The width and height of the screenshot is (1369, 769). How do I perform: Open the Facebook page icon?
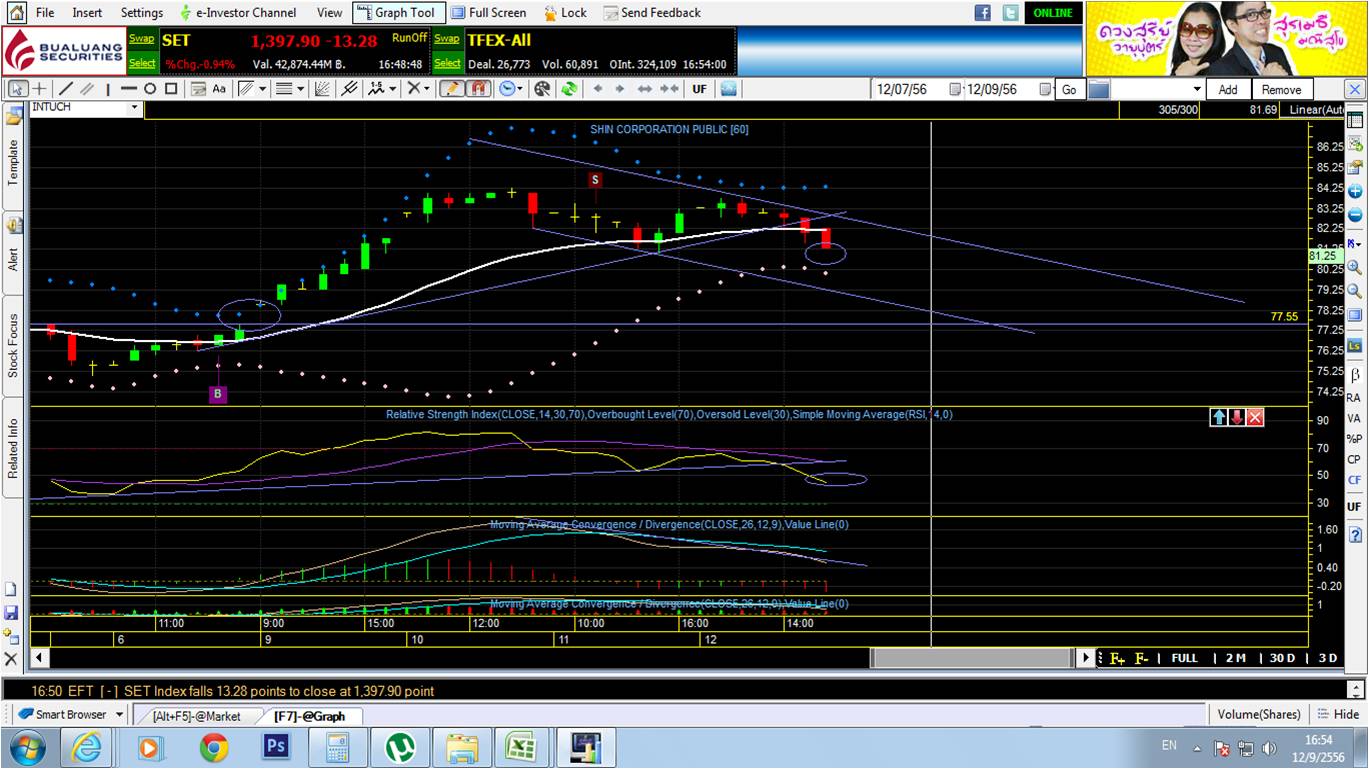pyautogui.click(x=982, y=13)
